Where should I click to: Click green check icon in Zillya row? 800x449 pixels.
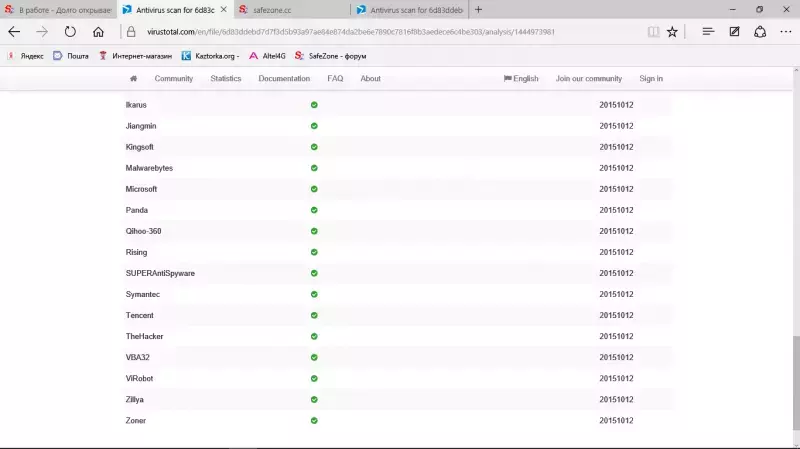tap(314, 400)
